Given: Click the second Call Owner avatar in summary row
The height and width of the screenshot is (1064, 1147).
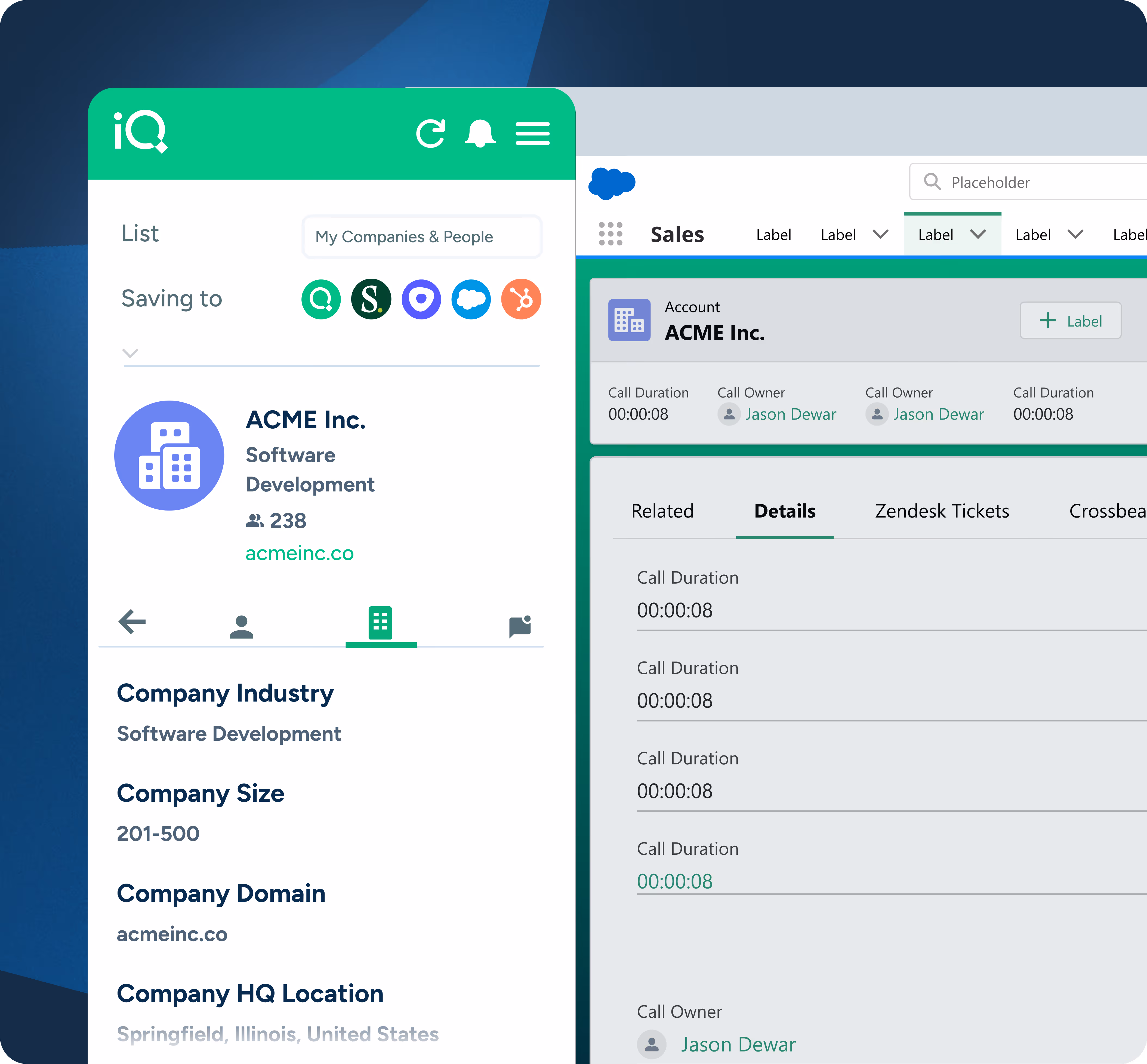Looking at the screenshot, I should click(x=877, y=414).
